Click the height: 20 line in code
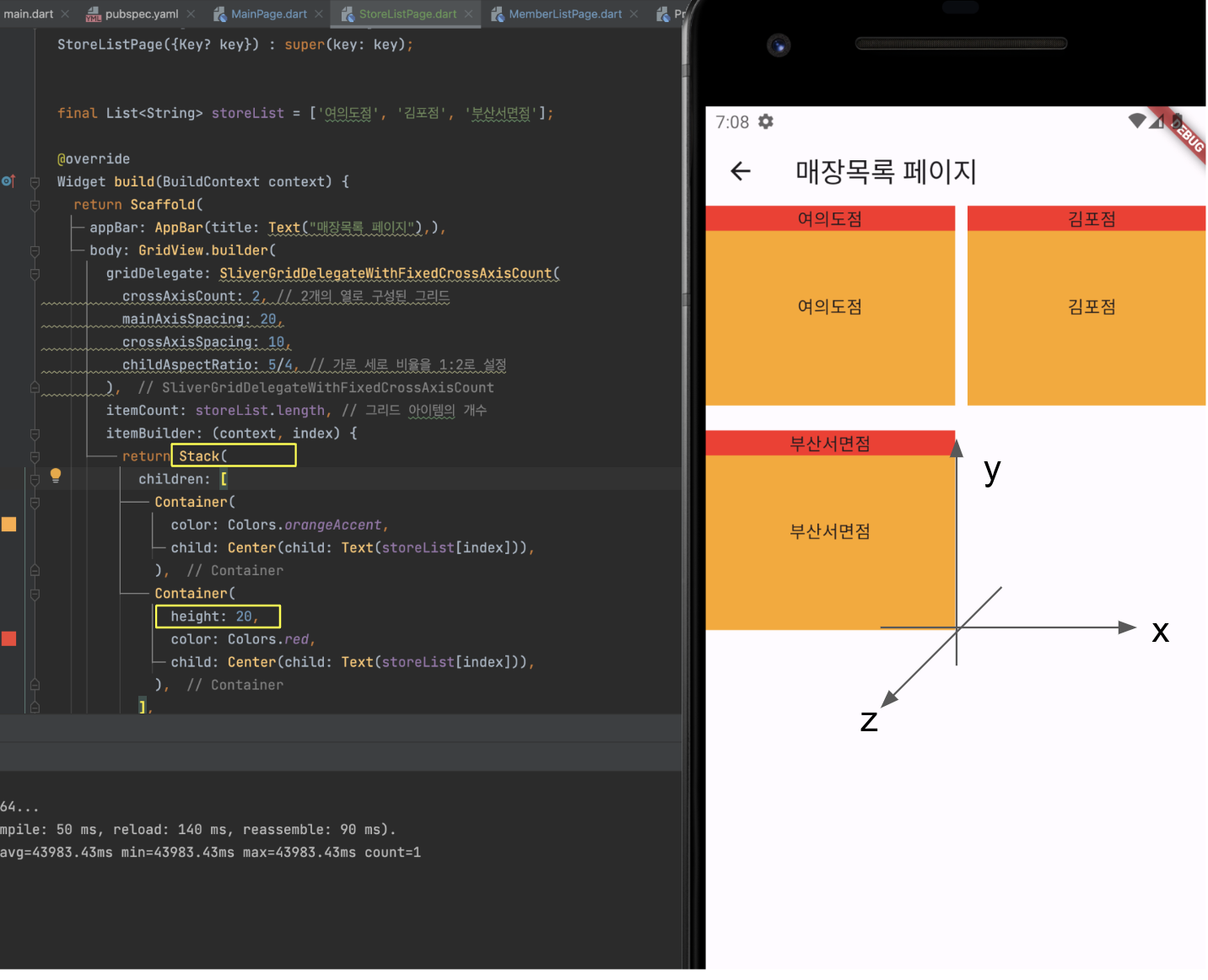Screen dimensions: 1208x980 [x=213, y=617]
